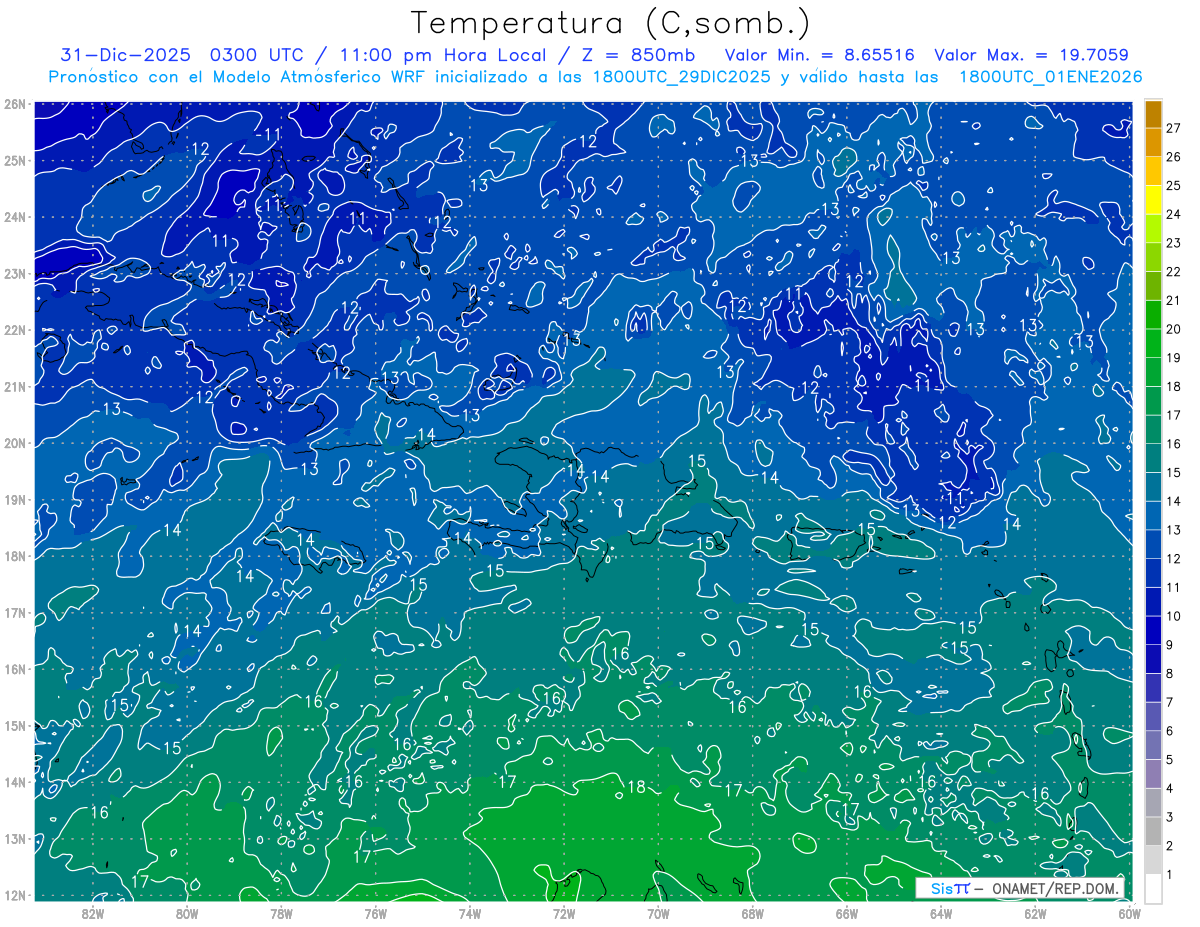
Task: Click the latitude axis label '12N'
Action: 15,895
